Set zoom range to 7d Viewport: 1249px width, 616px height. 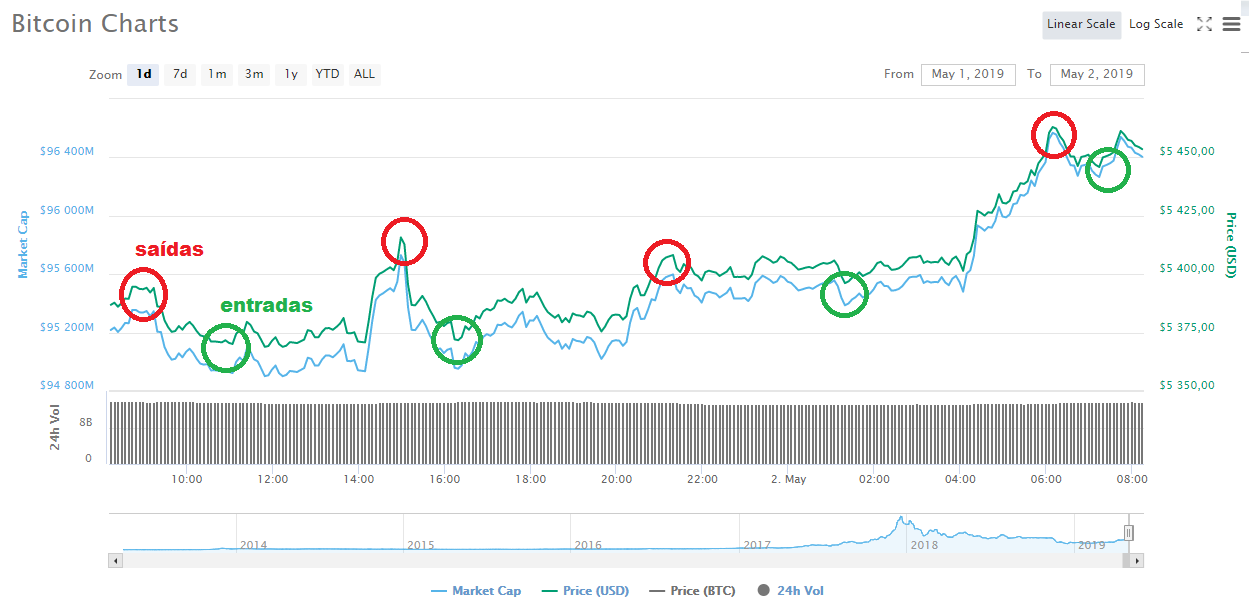click(180, 74)
